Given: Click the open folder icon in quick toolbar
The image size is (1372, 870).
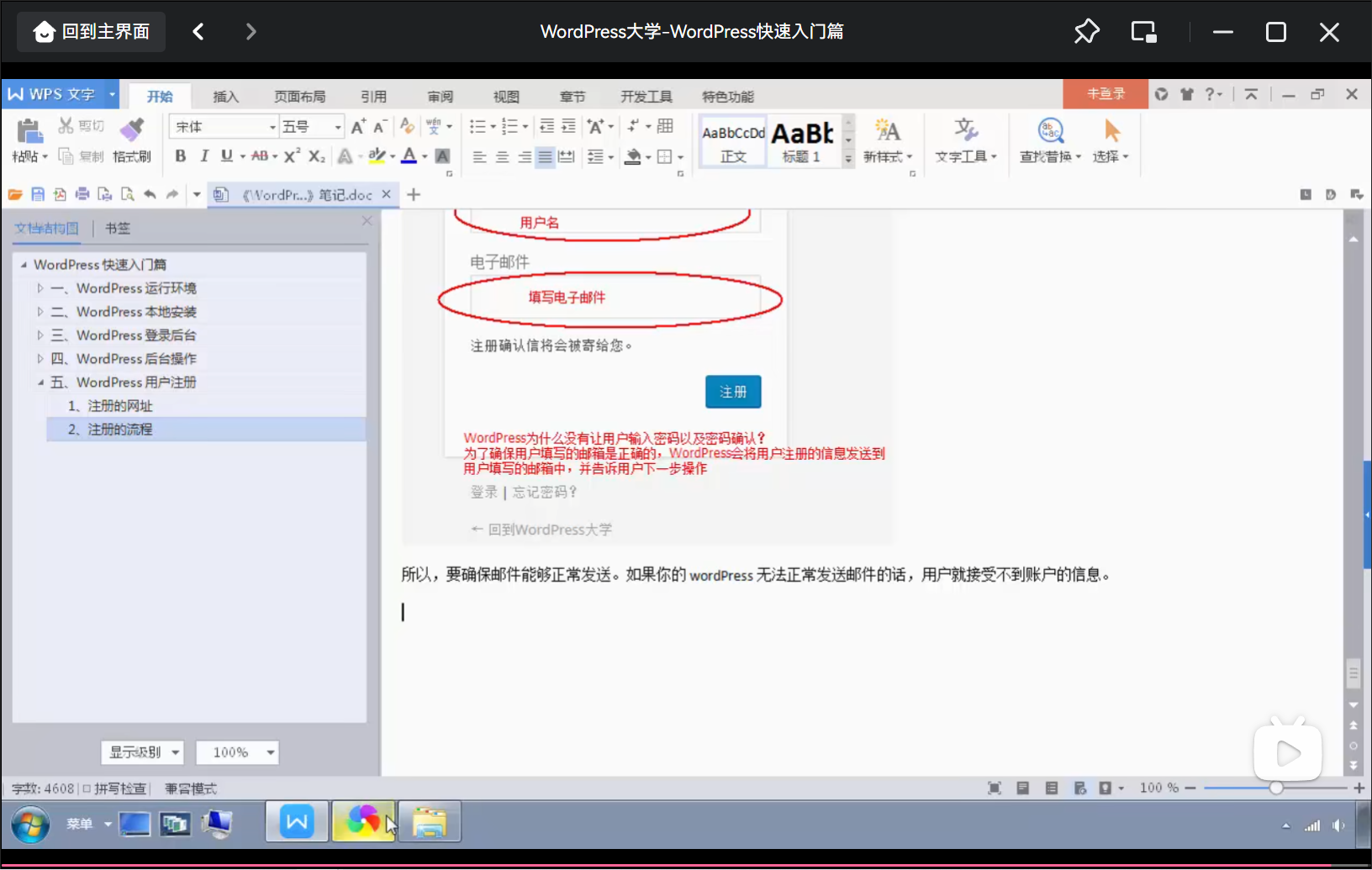Looking at the screenshot, I should (x=15, y=195).
